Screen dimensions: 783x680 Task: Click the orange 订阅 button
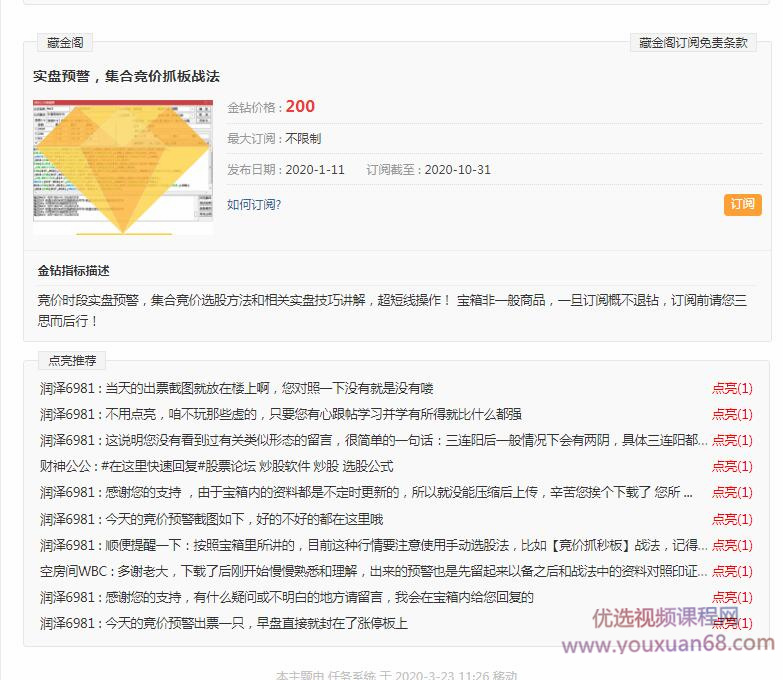coord(742,204)
